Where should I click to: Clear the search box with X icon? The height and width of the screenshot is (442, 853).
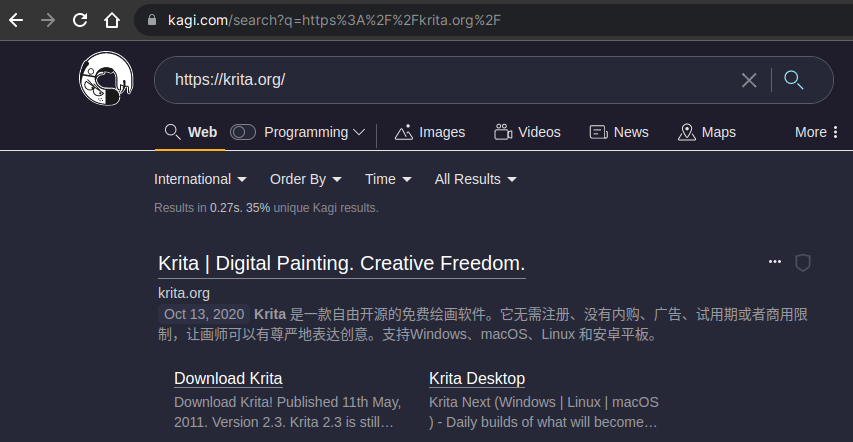click(x=749, y=81)
